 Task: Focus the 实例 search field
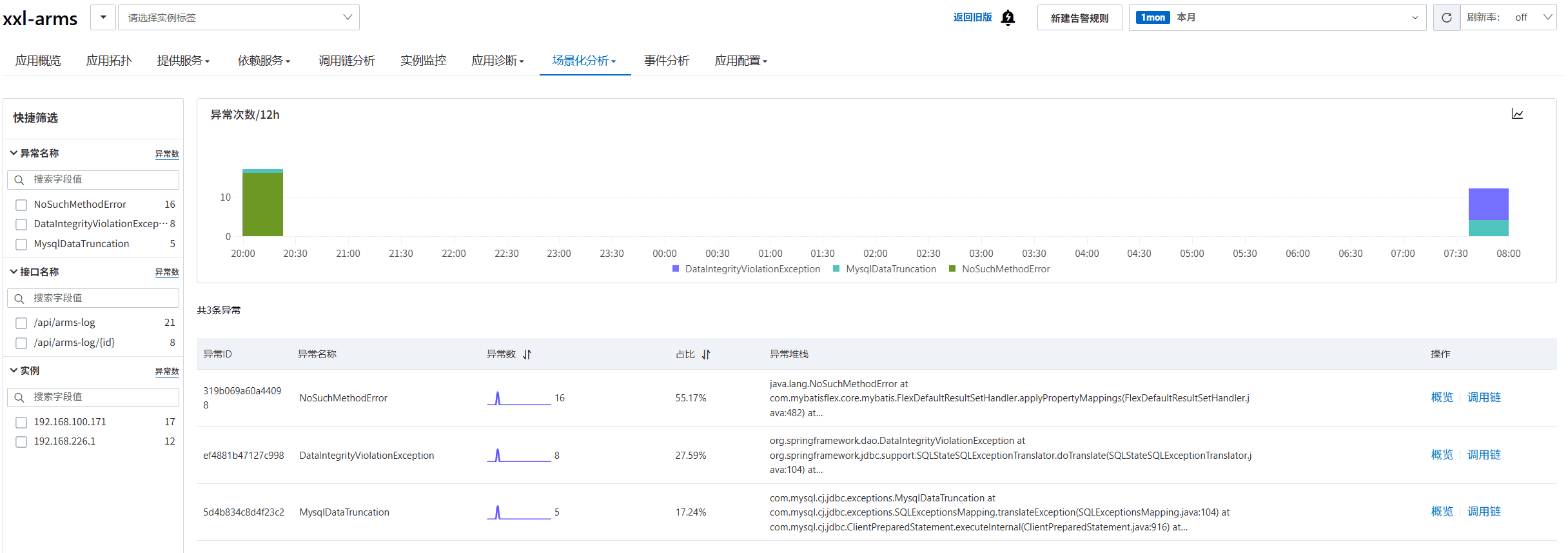[x=93, y=397]
